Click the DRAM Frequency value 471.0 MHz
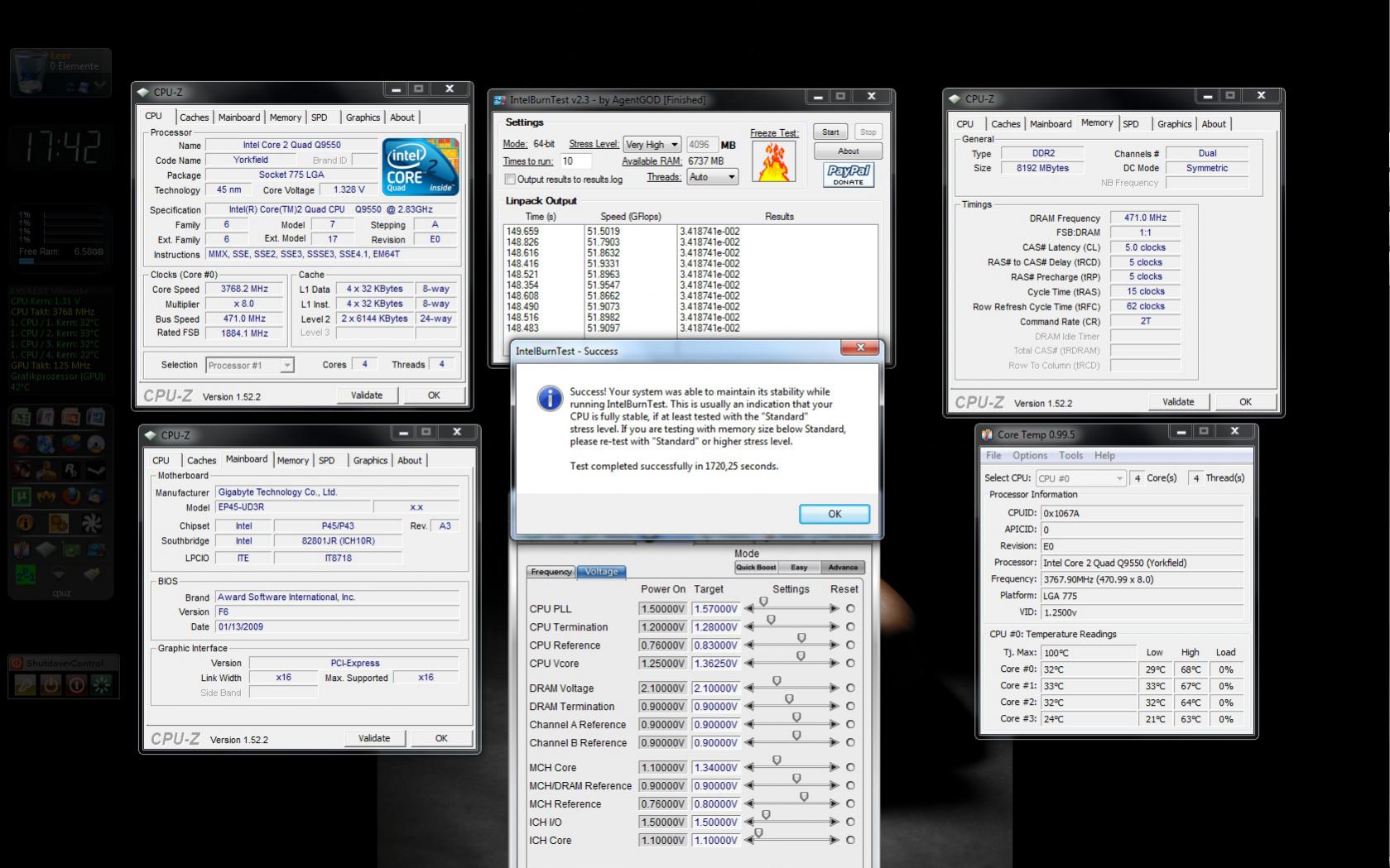 point(1145,218)
